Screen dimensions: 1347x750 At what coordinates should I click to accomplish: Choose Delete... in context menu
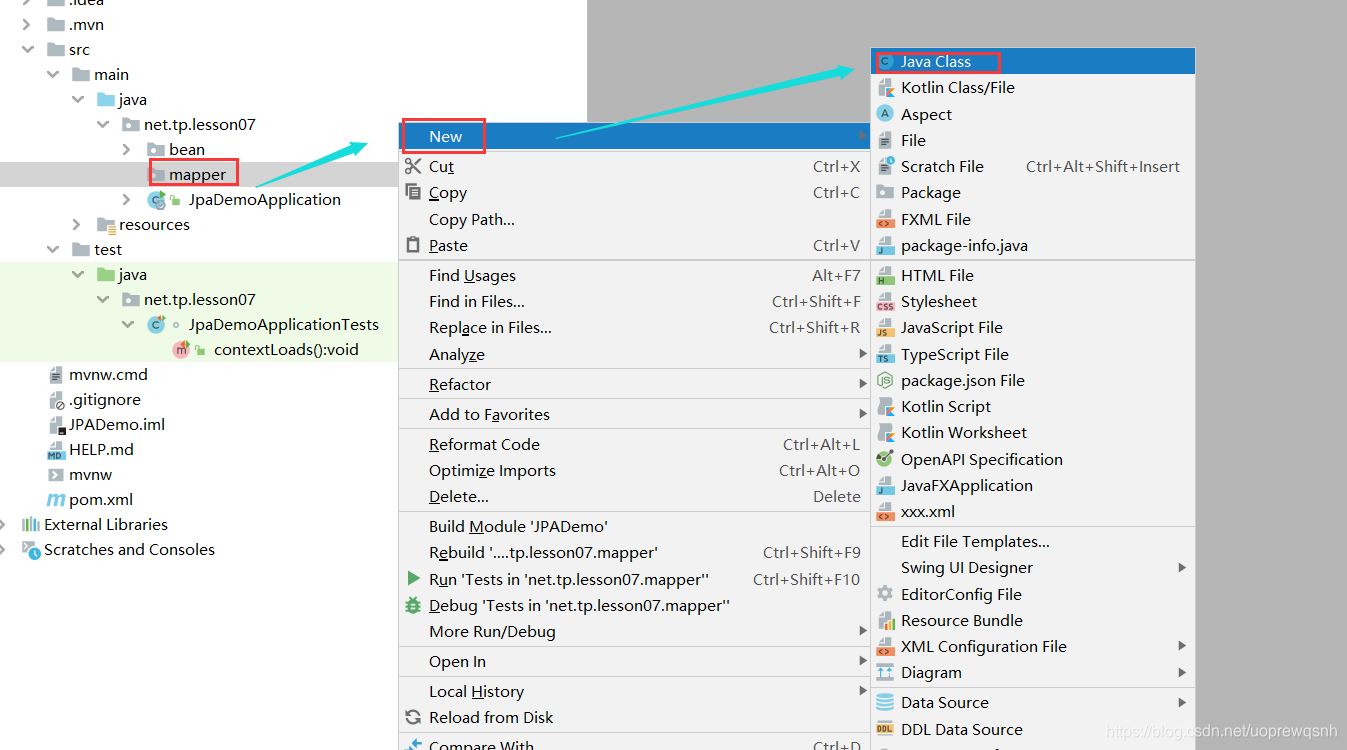point(634,496)
